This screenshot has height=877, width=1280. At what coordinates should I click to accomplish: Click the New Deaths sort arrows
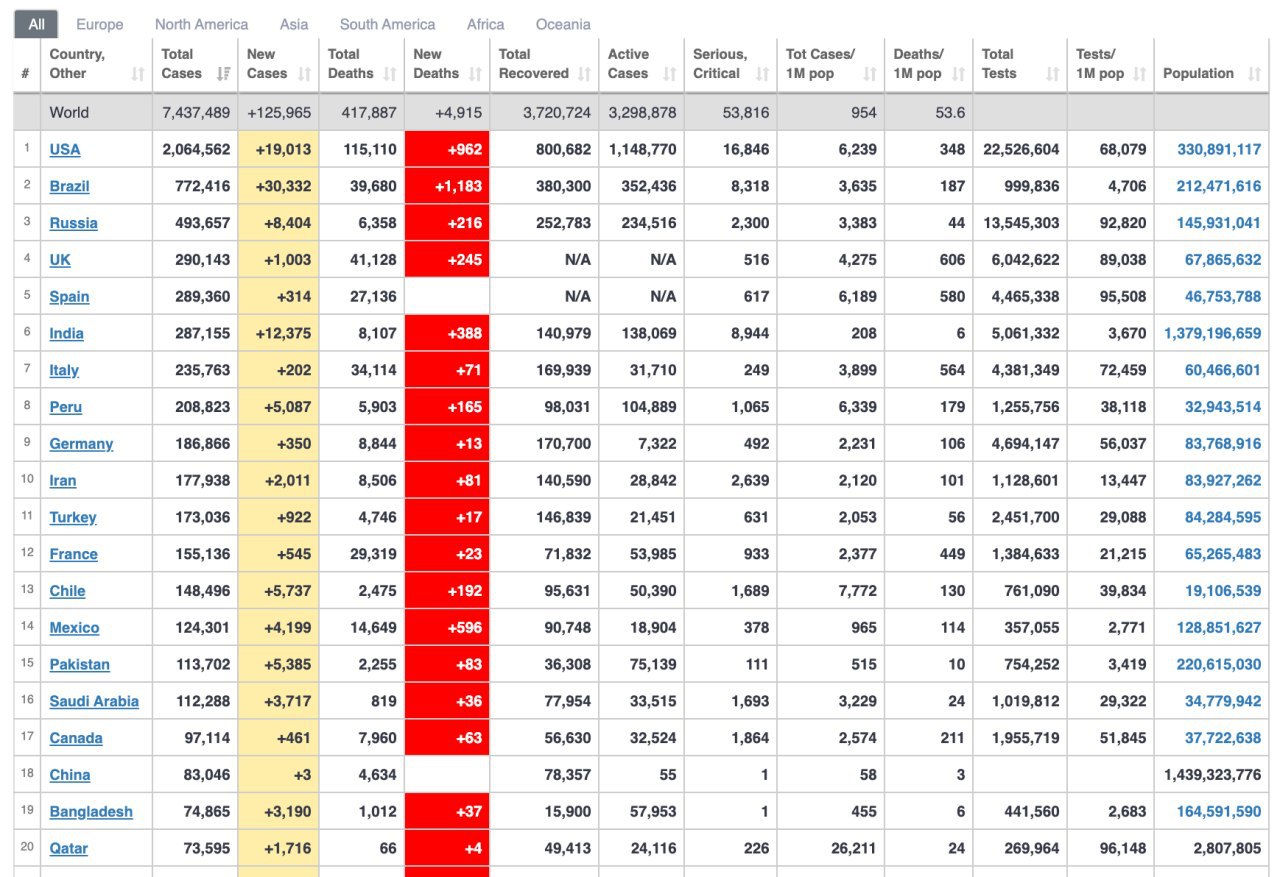point(475,74)
